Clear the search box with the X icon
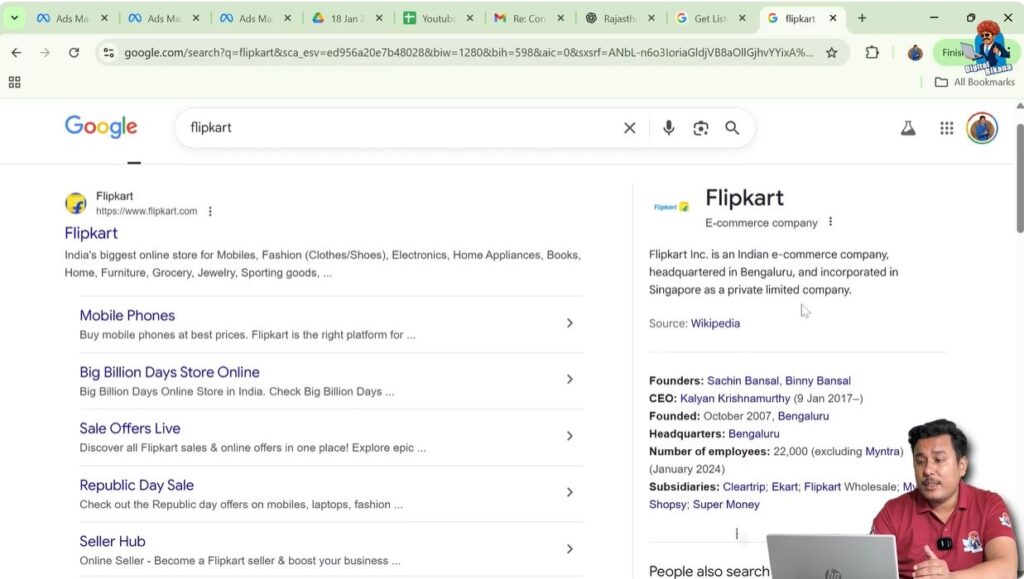The height and width of the screenshot is (579, 1024). [629, 128]
